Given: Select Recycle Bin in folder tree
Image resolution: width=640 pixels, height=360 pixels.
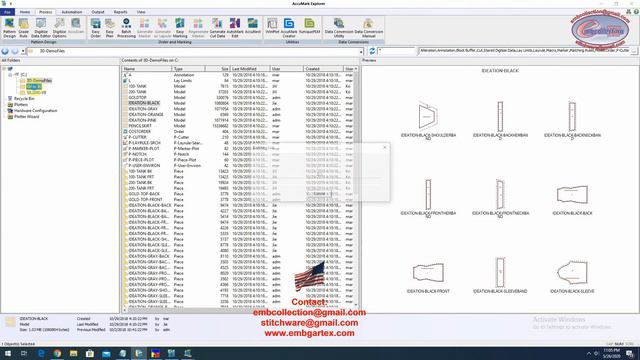Looking at the screenshot, I should point(24,98).
